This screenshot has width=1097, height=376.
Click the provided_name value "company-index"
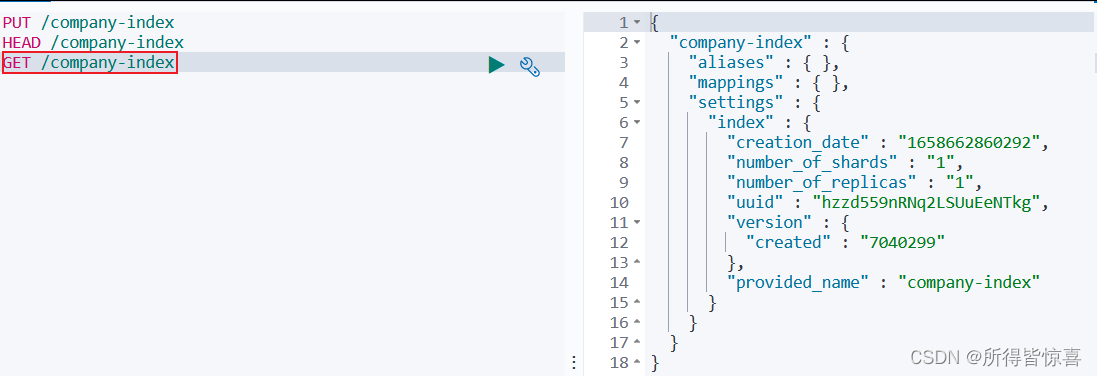click(x=970, y=283)
